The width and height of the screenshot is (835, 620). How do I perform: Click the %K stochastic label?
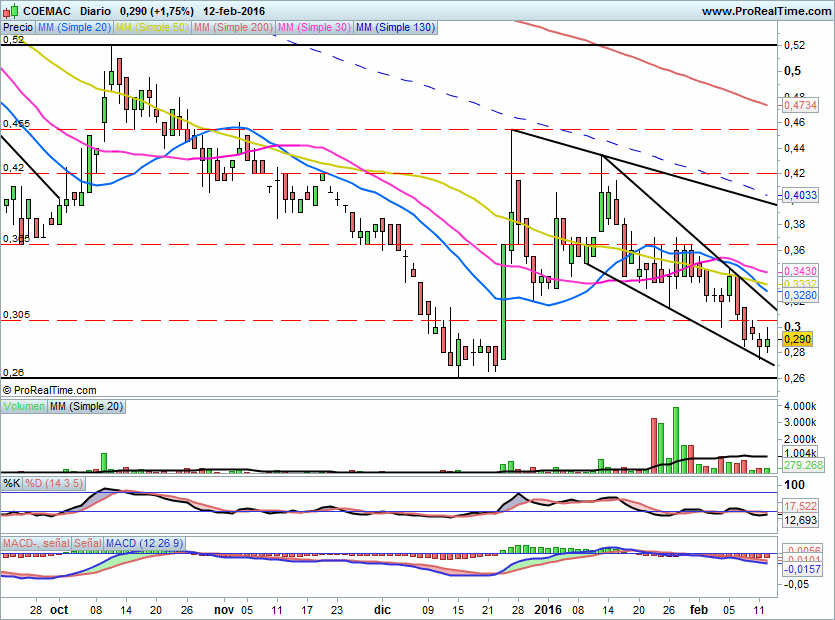[x=12, y=483]
